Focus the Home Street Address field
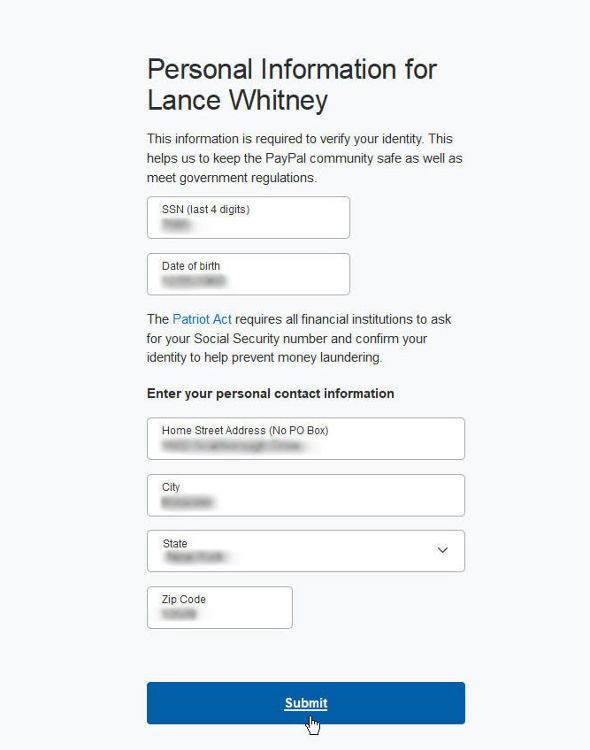The height and width of the screenshot is (750, 590). (306, 439)
